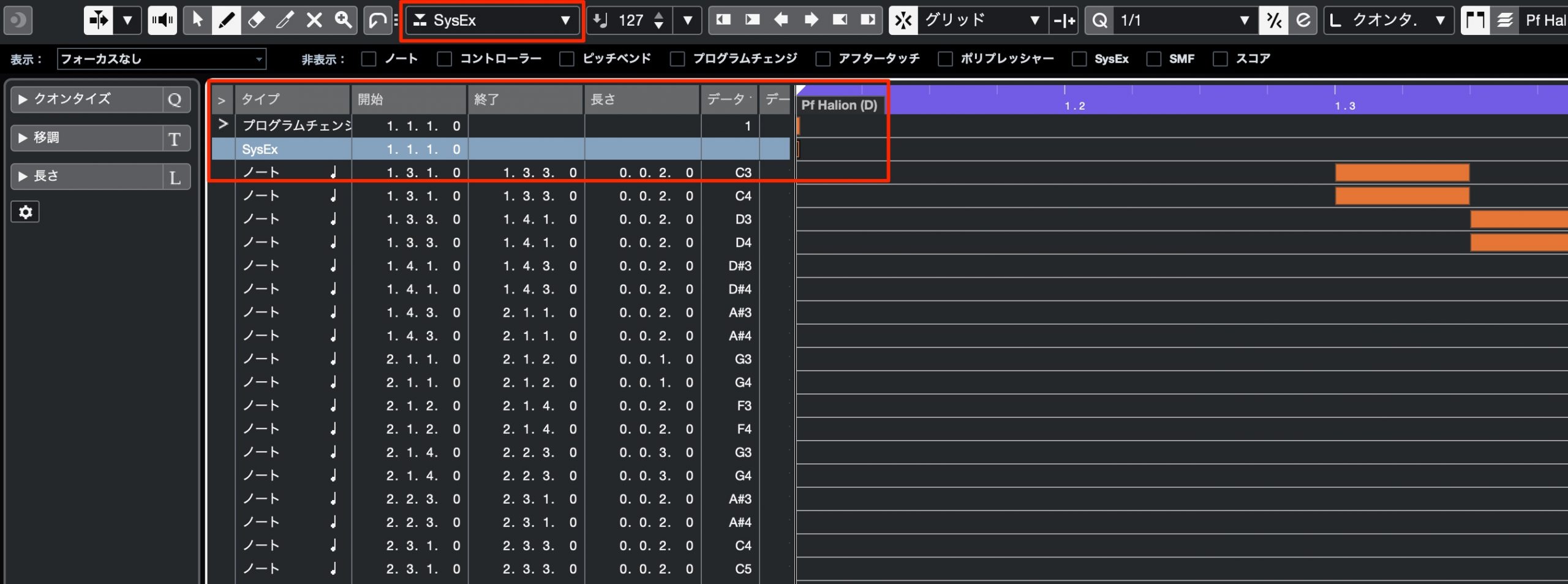The height and width of the screenshot is (584, 1568).
Task: Toggle the Auto-Scroll icon
Action: (99, 20)
